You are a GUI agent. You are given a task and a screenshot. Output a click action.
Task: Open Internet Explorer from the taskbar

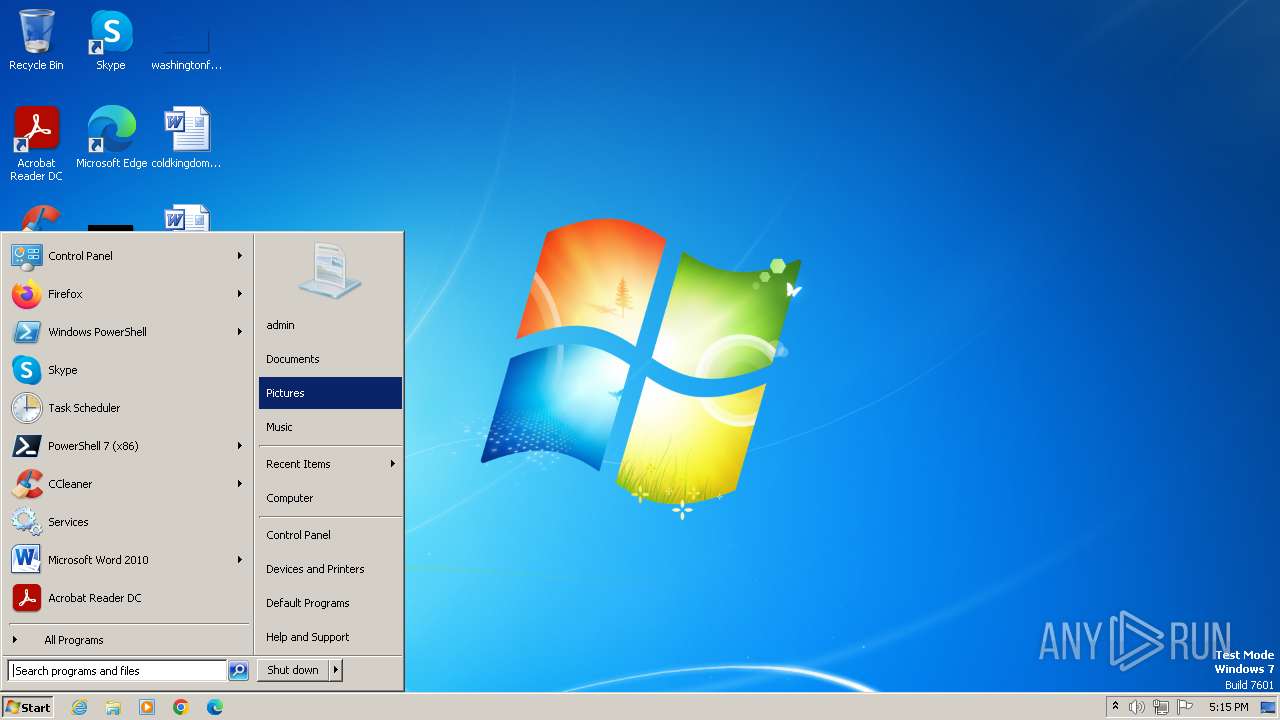click(x=79, y=707)
